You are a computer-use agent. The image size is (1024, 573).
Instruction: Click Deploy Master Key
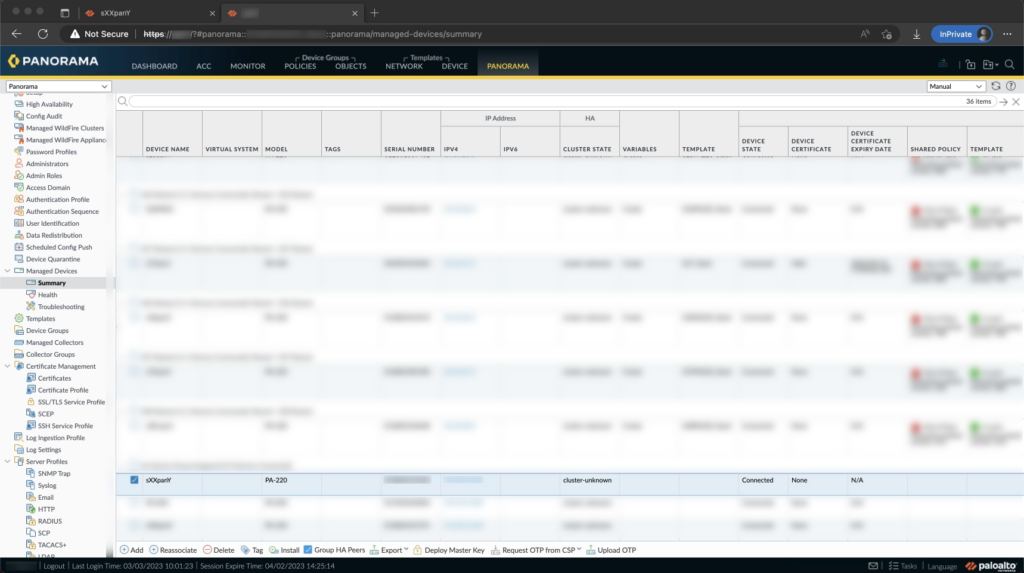(449, 550)
